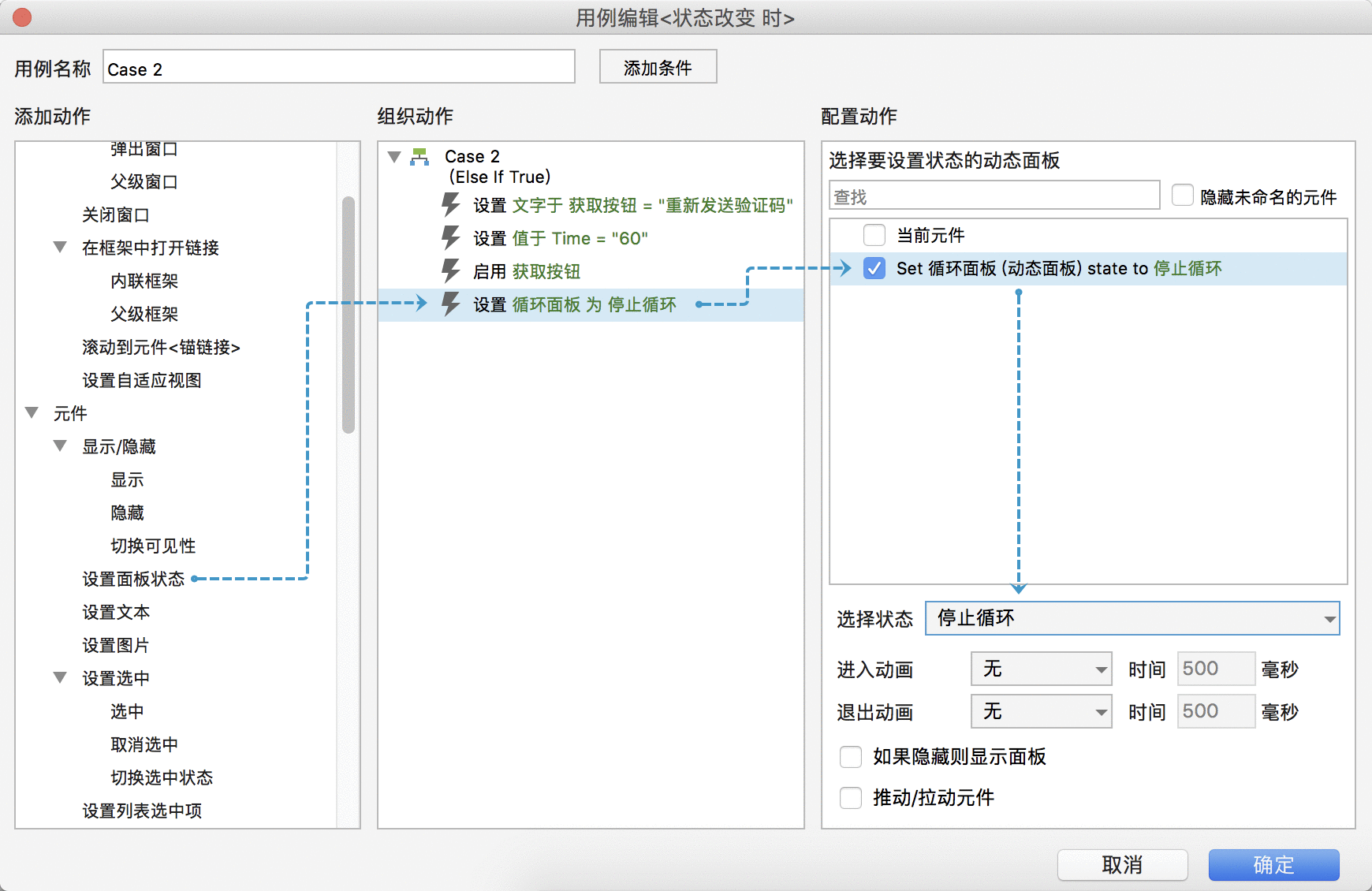1372x891 pixels.
Task: Select 父级窗口 action
Action: pyautogui.click(x=144, y=181)
